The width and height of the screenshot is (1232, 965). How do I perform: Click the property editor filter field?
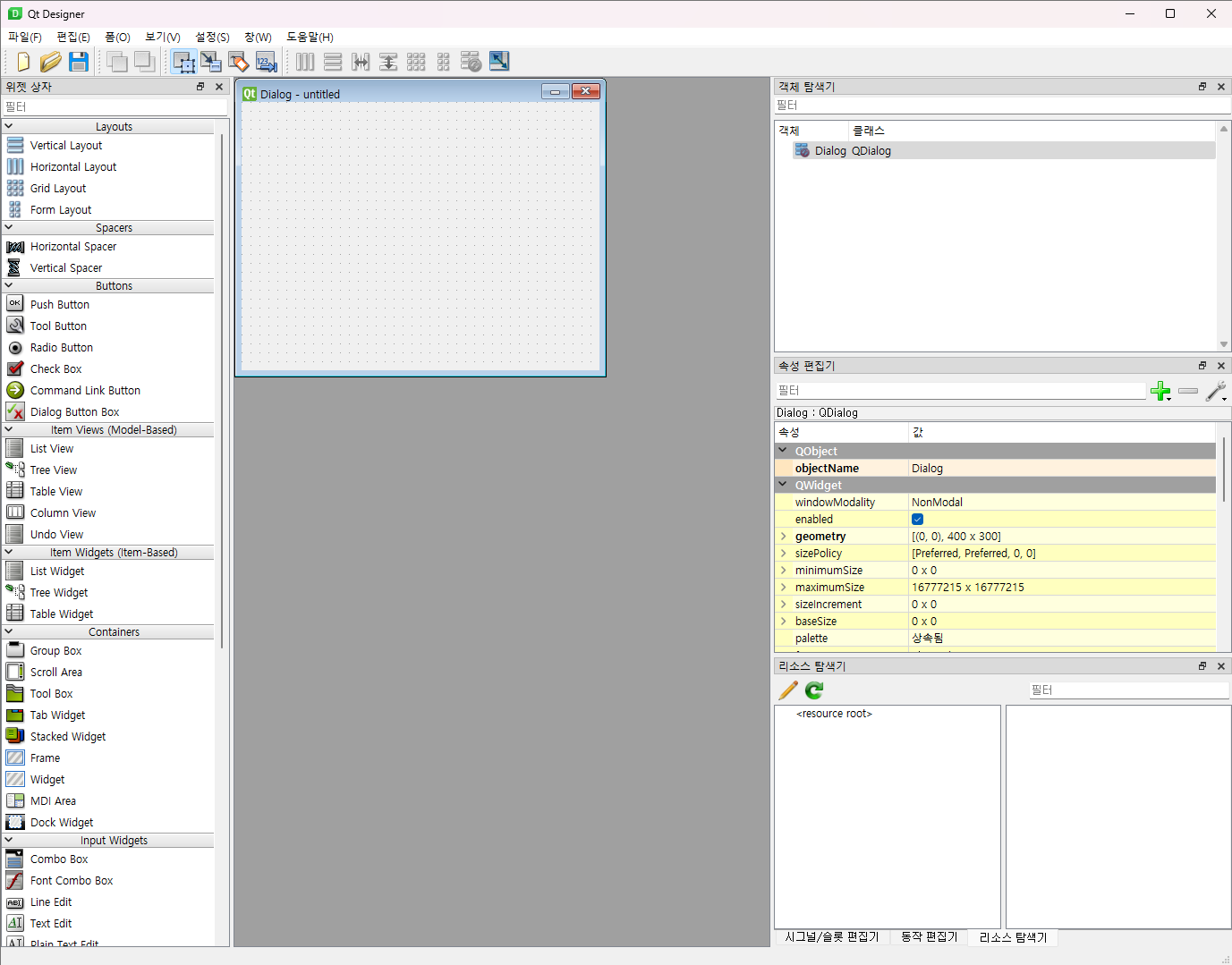coord(960,391)
